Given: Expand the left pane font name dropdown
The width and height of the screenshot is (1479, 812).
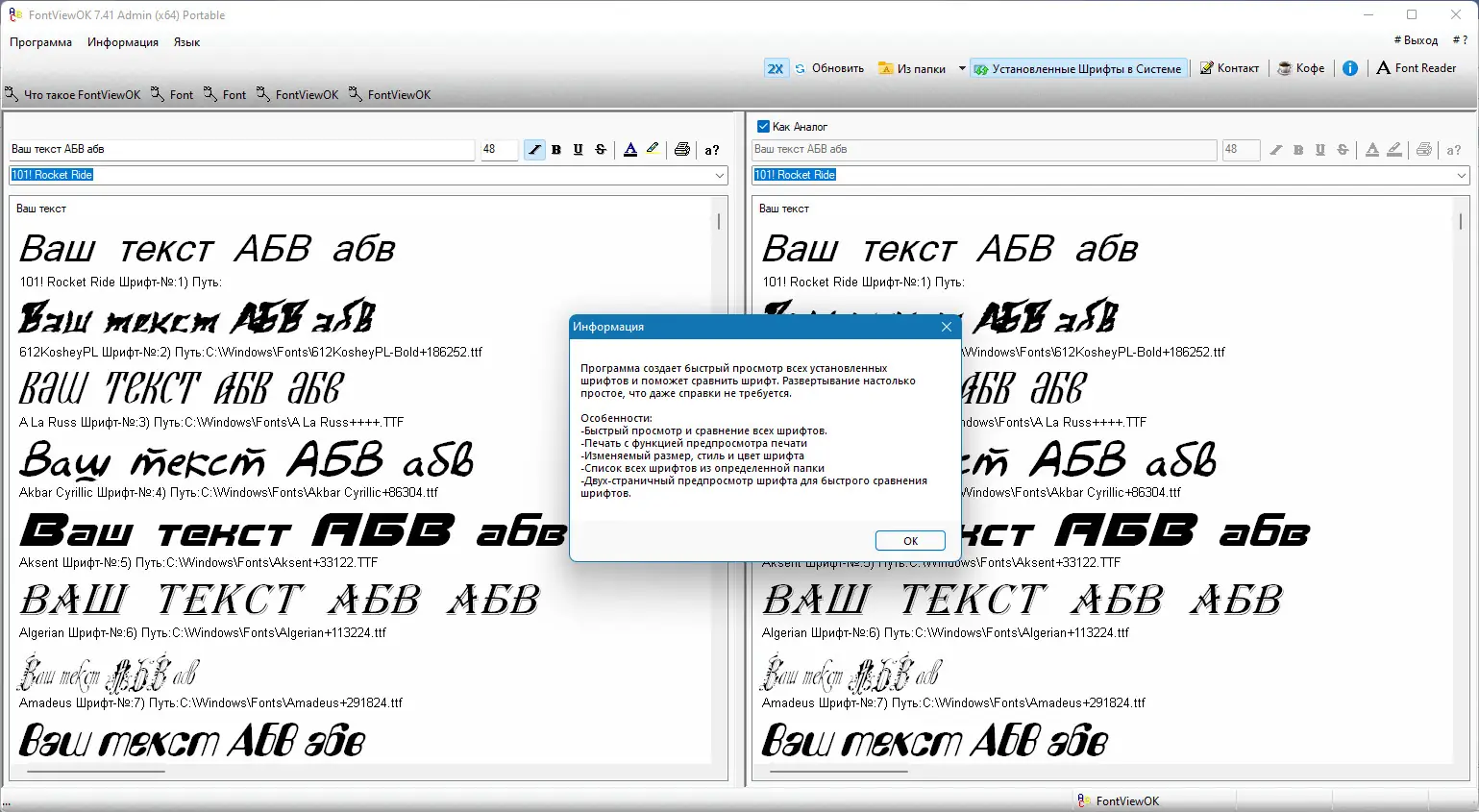Looking at the screenshot, I should [720, 175].
